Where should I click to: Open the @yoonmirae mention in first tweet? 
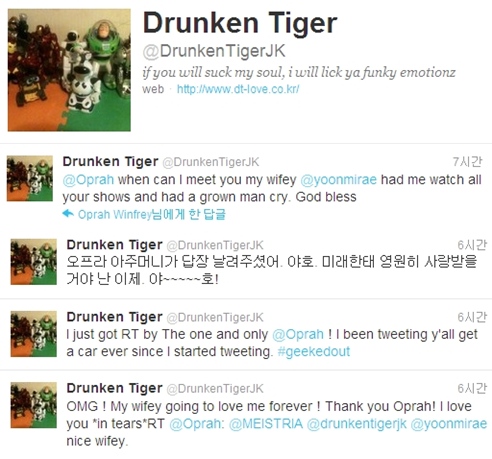point(338,180)
